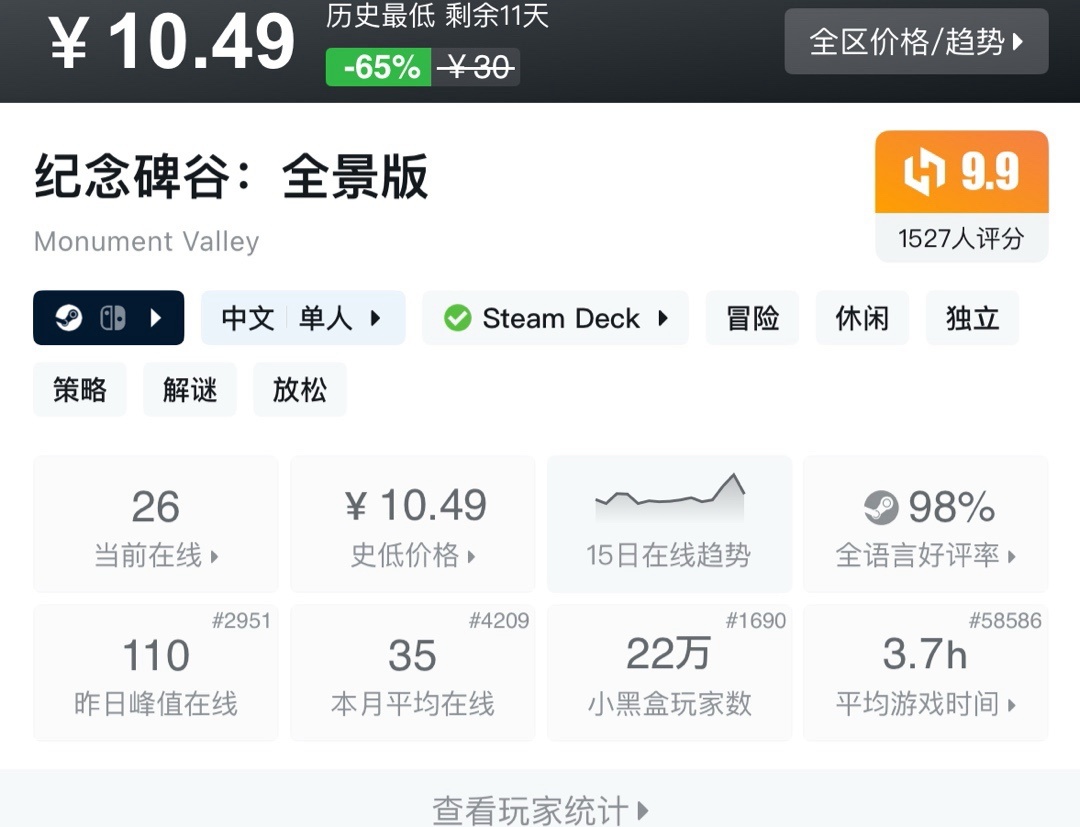Click the Steam icon beside 98%

[881, 507]
